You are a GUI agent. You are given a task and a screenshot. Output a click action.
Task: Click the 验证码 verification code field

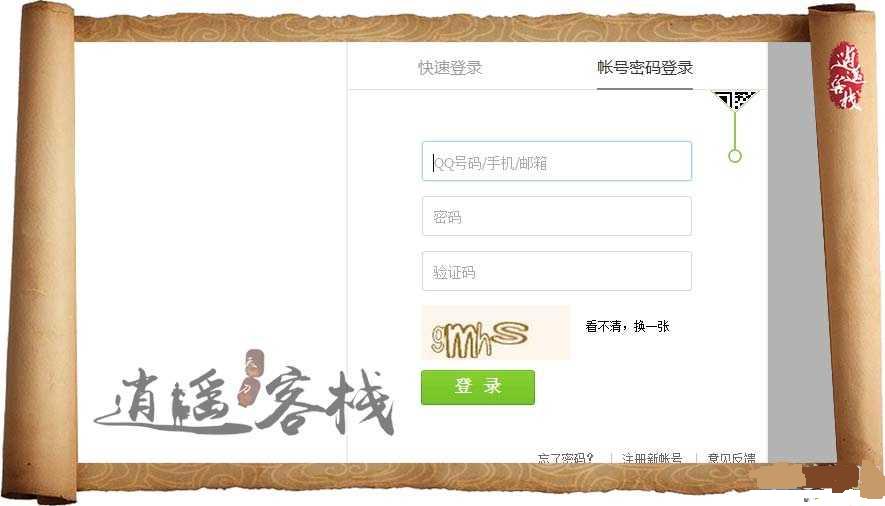pyautogui.click(x=557, y=271)
